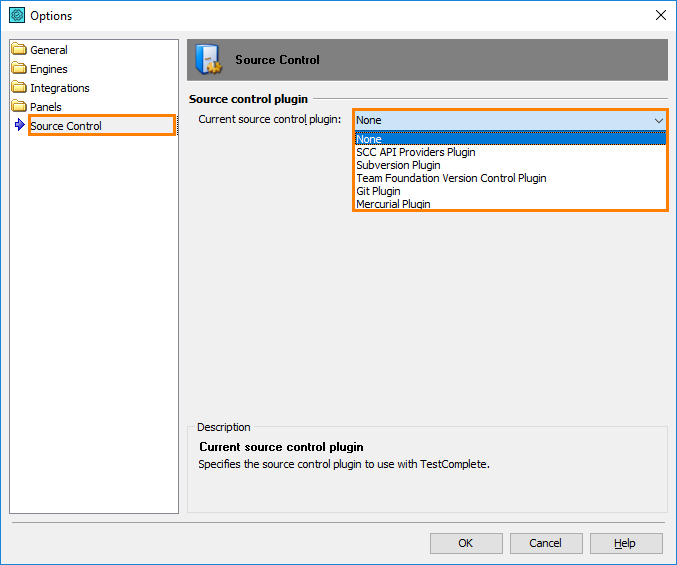Open Help for the Options dialog
This screenshot has height=565, width=677.
625,543
